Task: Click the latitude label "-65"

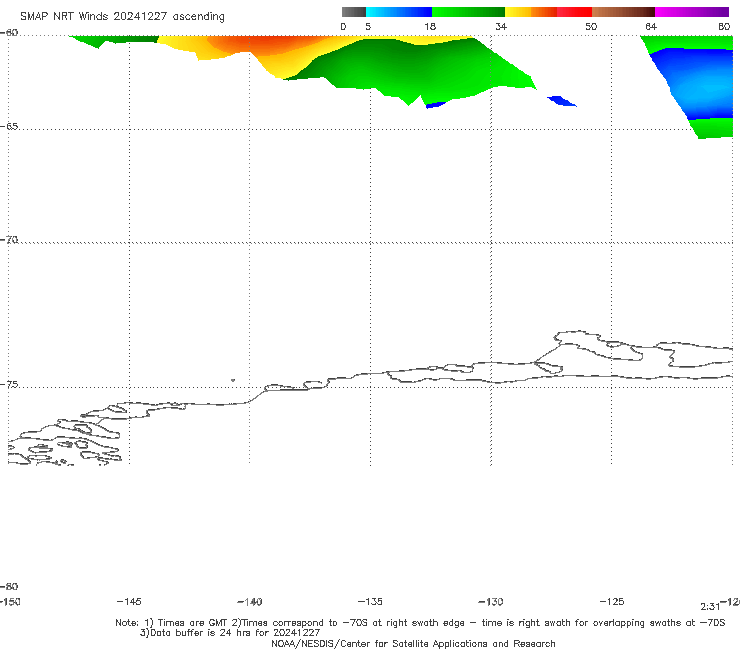Action: coord(9,127)
